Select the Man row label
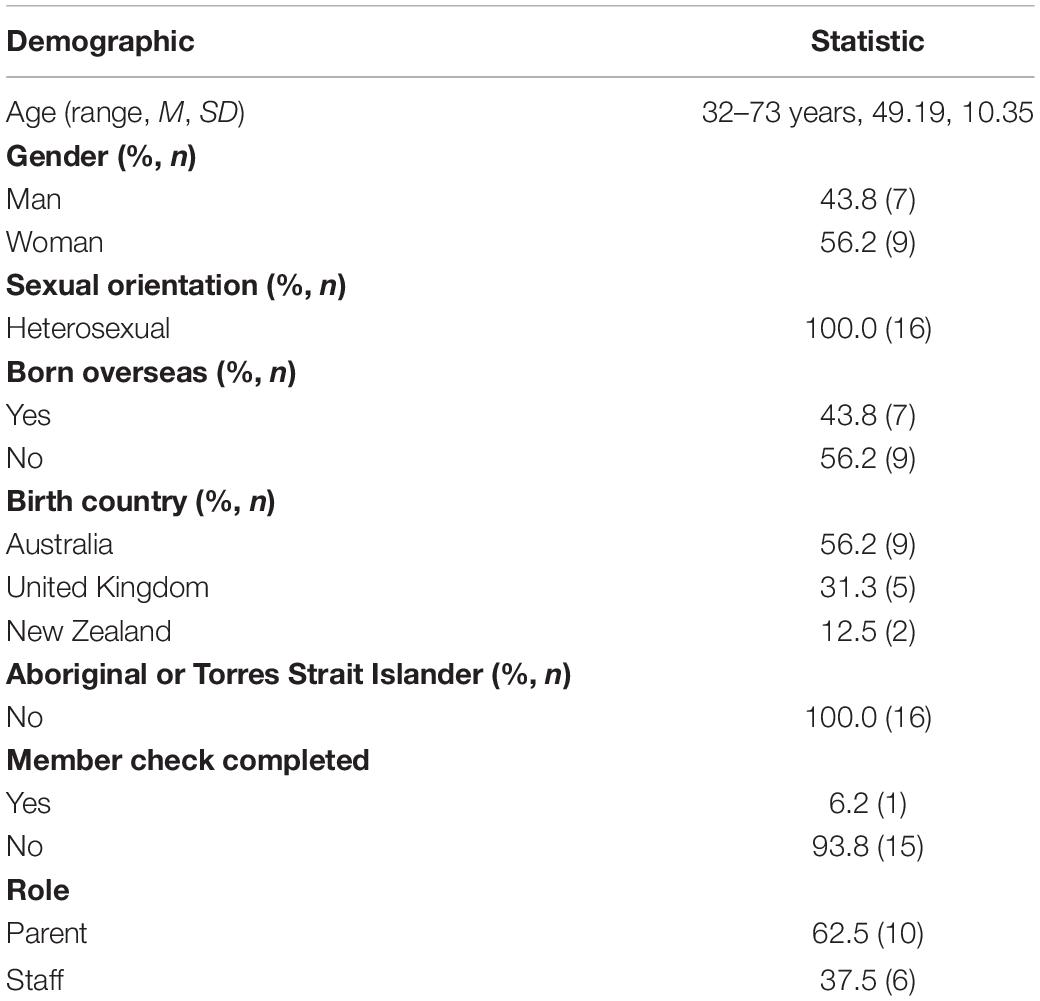This screenshot has height=1001, width=1040. coord(34,199)
